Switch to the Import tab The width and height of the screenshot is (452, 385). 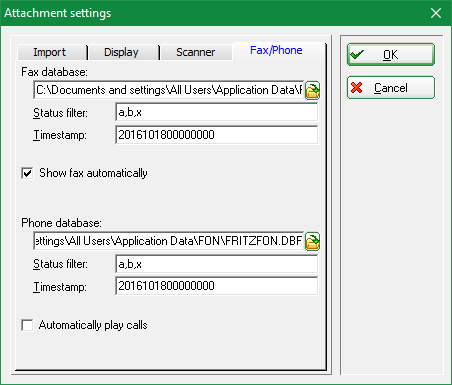tap(52, 52)
